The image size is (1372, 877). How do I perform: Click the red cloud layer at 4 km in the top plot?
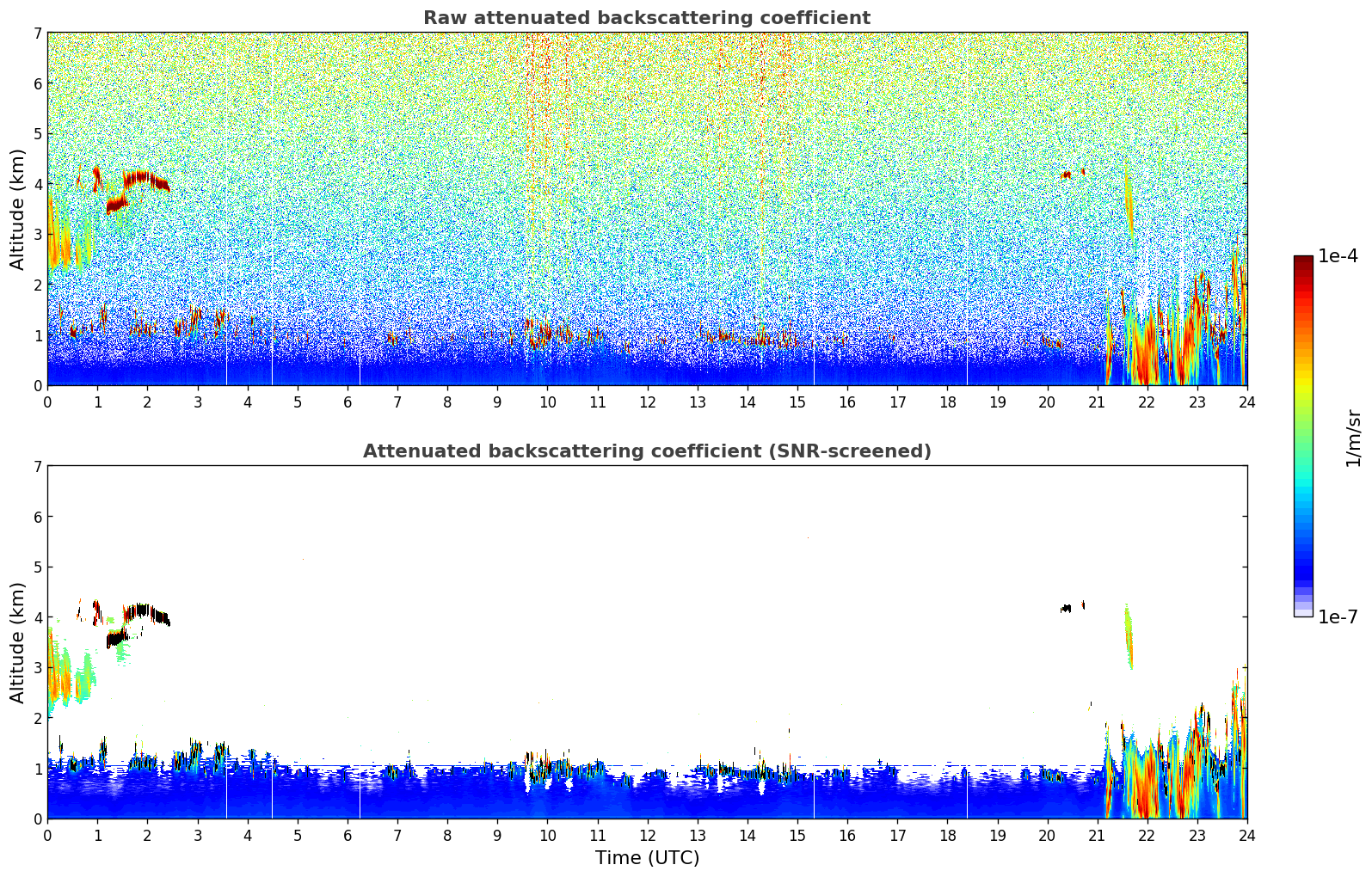coord(146,181)
